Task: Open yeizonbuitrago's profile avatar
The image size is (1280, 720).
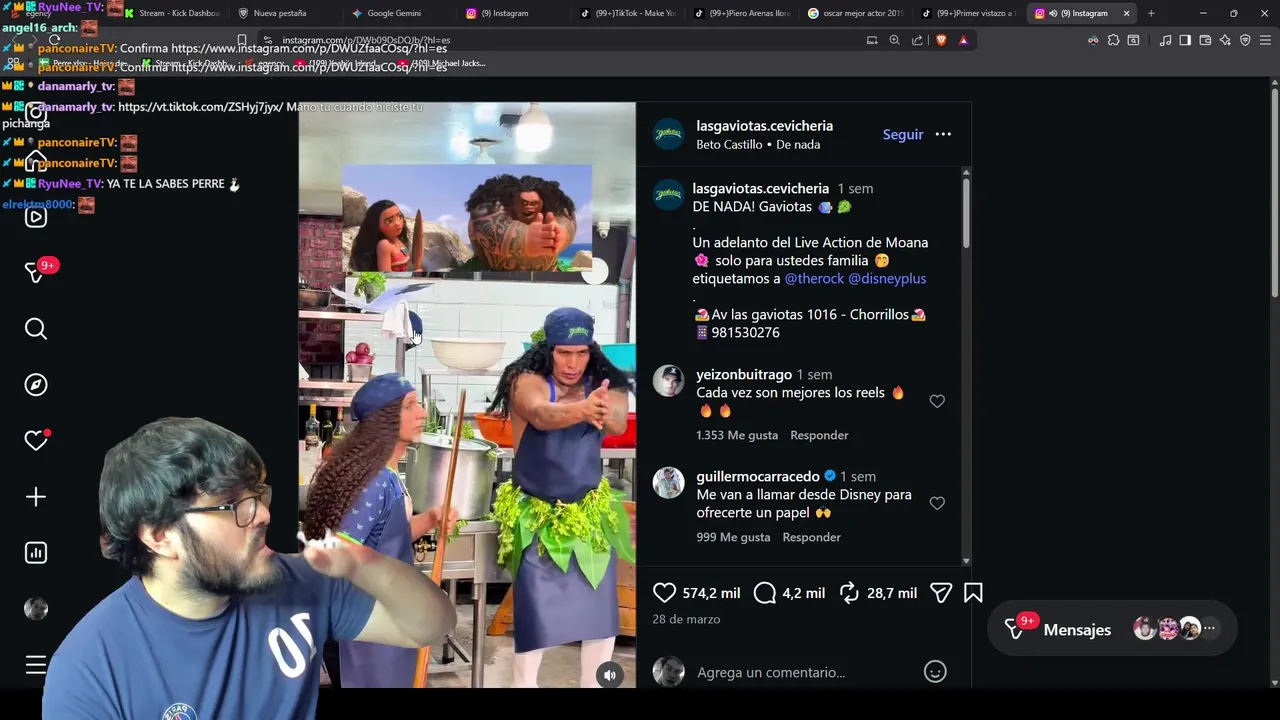Action: pyautogui.click(x=668, y=380)
